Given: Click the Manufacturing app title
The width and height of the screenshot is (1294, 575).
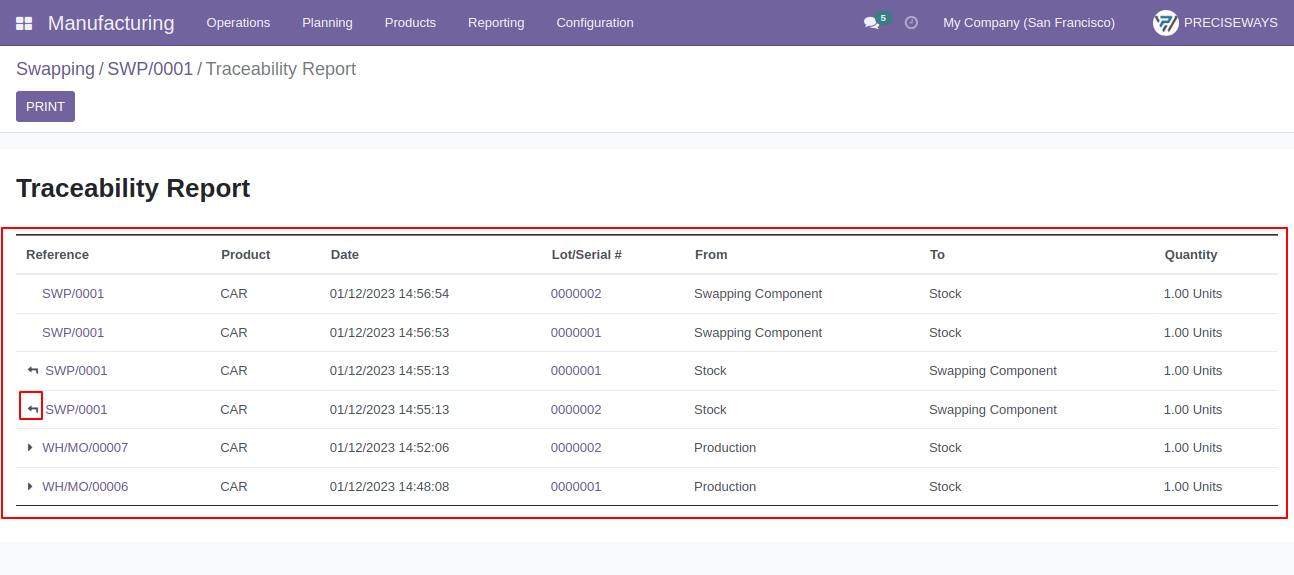Looking at the screenshot, I should click(x=111, y=23).
